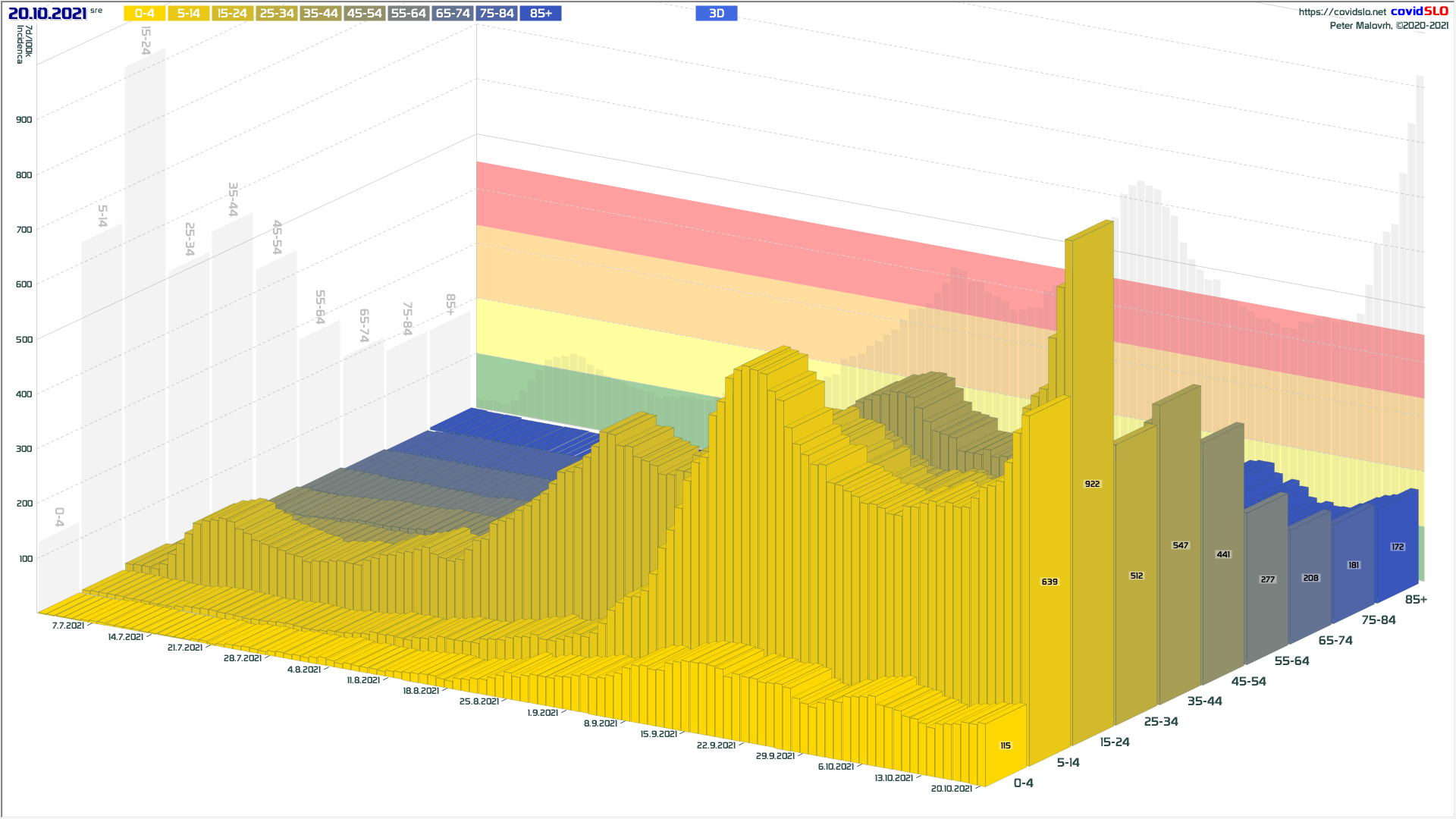This screenshot has width=1456, height=819.
Task: Click the 547 value label on 35-44 bar
Action: (1180, 545)
